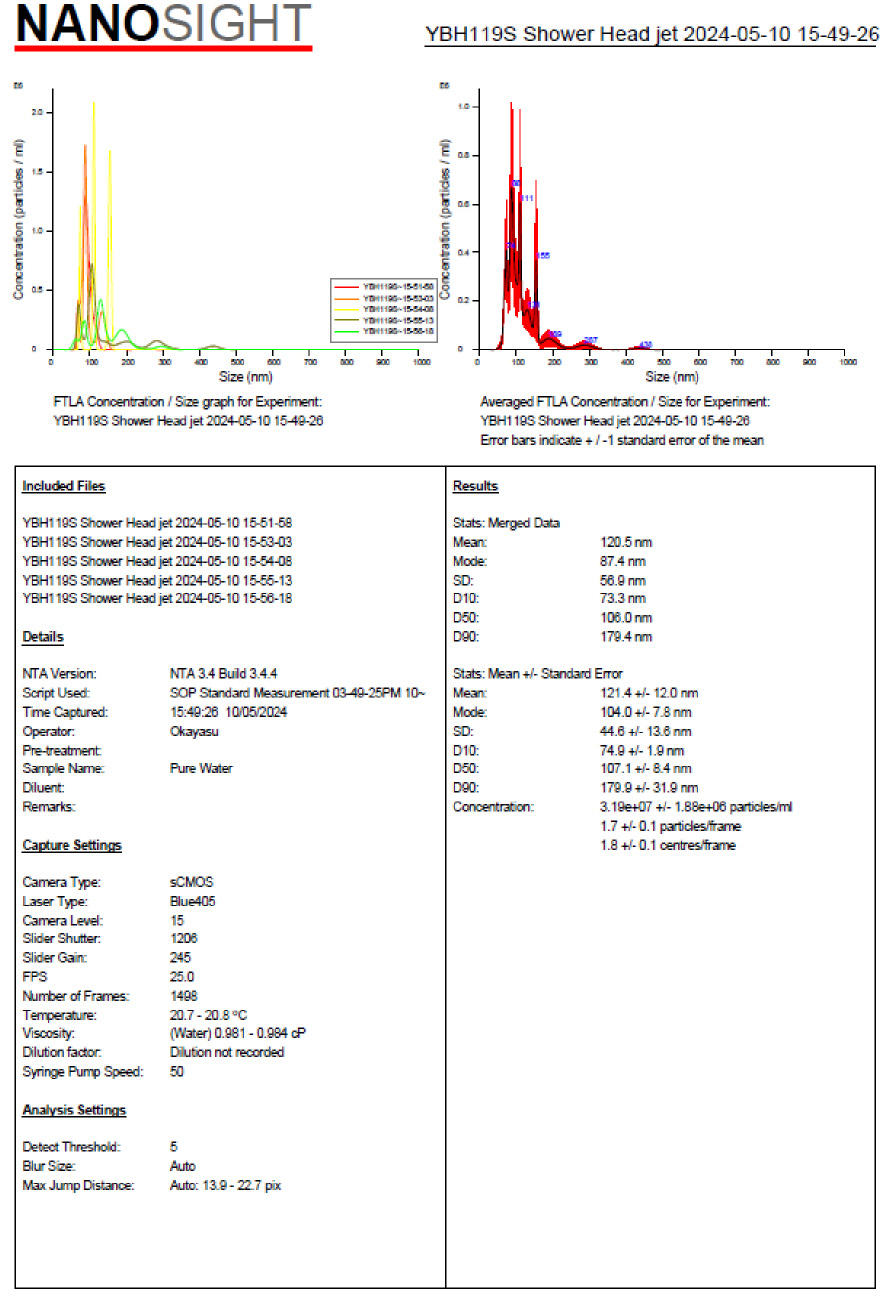891x1303 pixels.
Task: Click value '179.9 +/- 31.9 nm'
Action: tap(649, 788)
